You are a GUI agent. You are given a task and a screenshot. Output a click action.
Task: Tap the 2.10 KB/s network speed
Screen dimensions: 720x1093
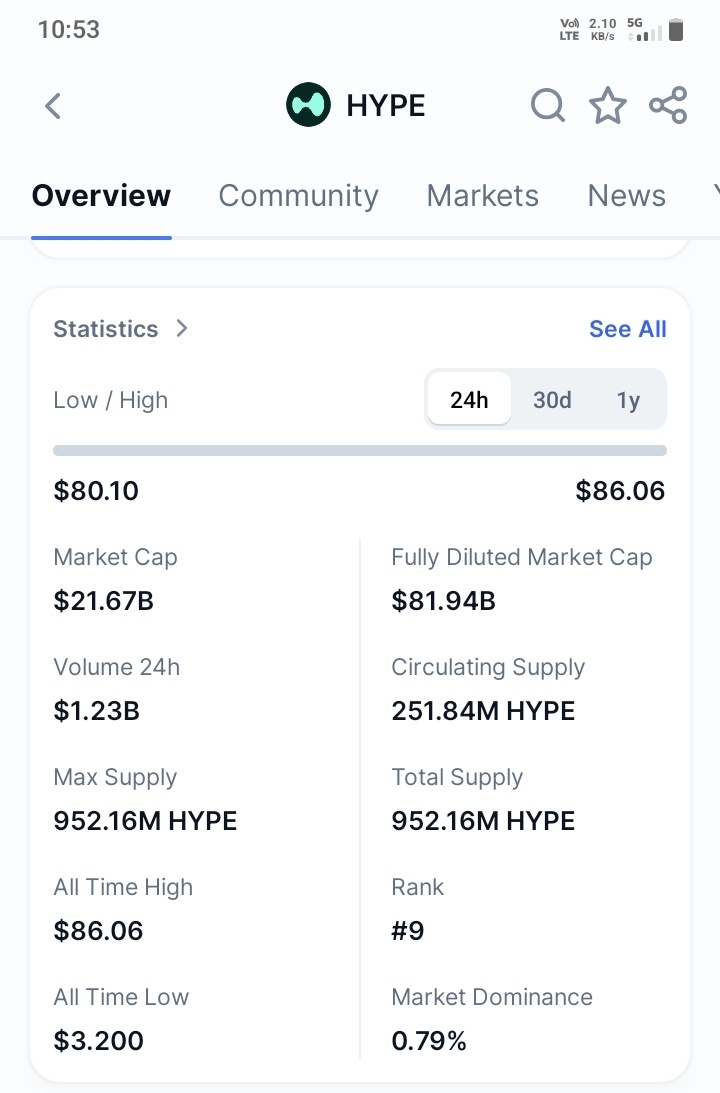coord(603,30)
